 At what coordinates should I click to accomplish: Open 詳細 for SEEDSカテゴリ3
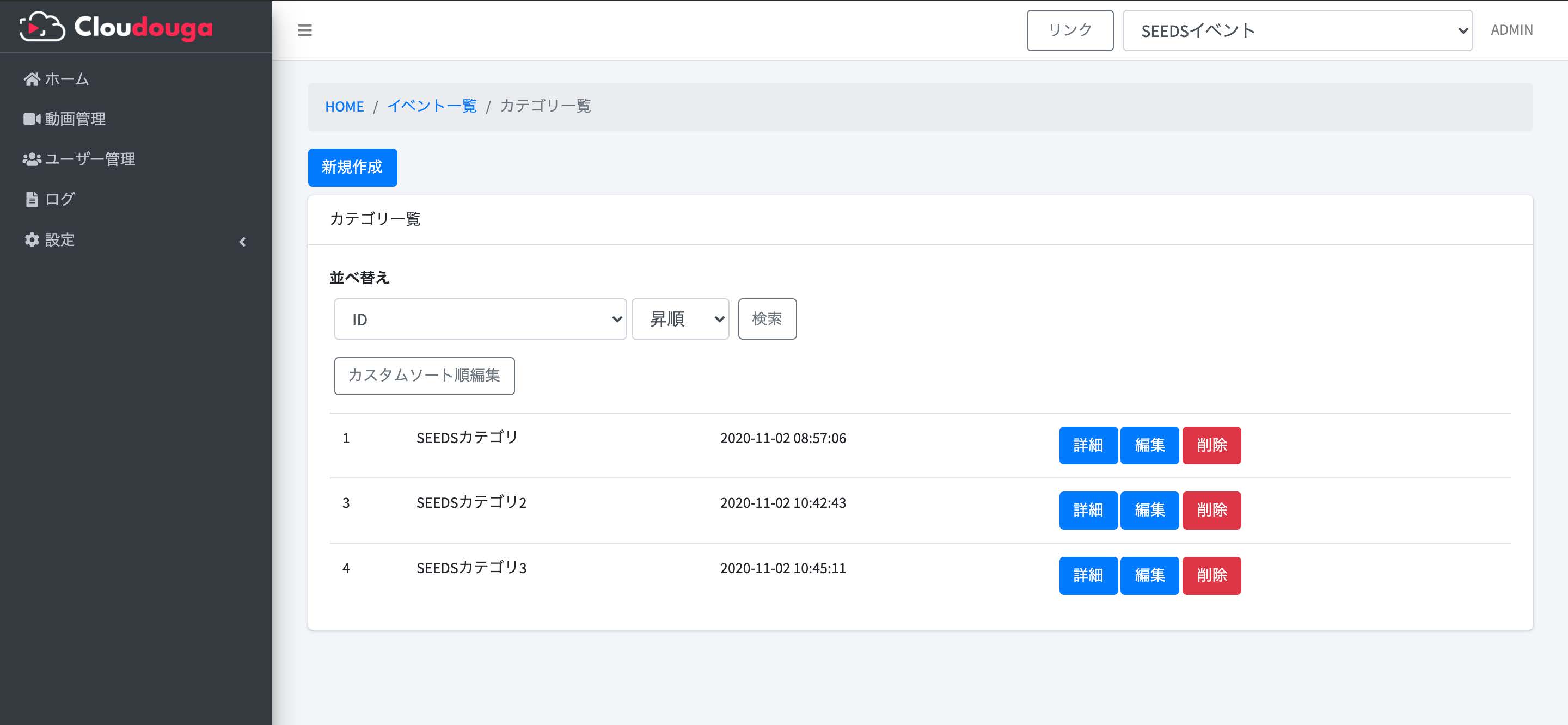[1088, 575]
